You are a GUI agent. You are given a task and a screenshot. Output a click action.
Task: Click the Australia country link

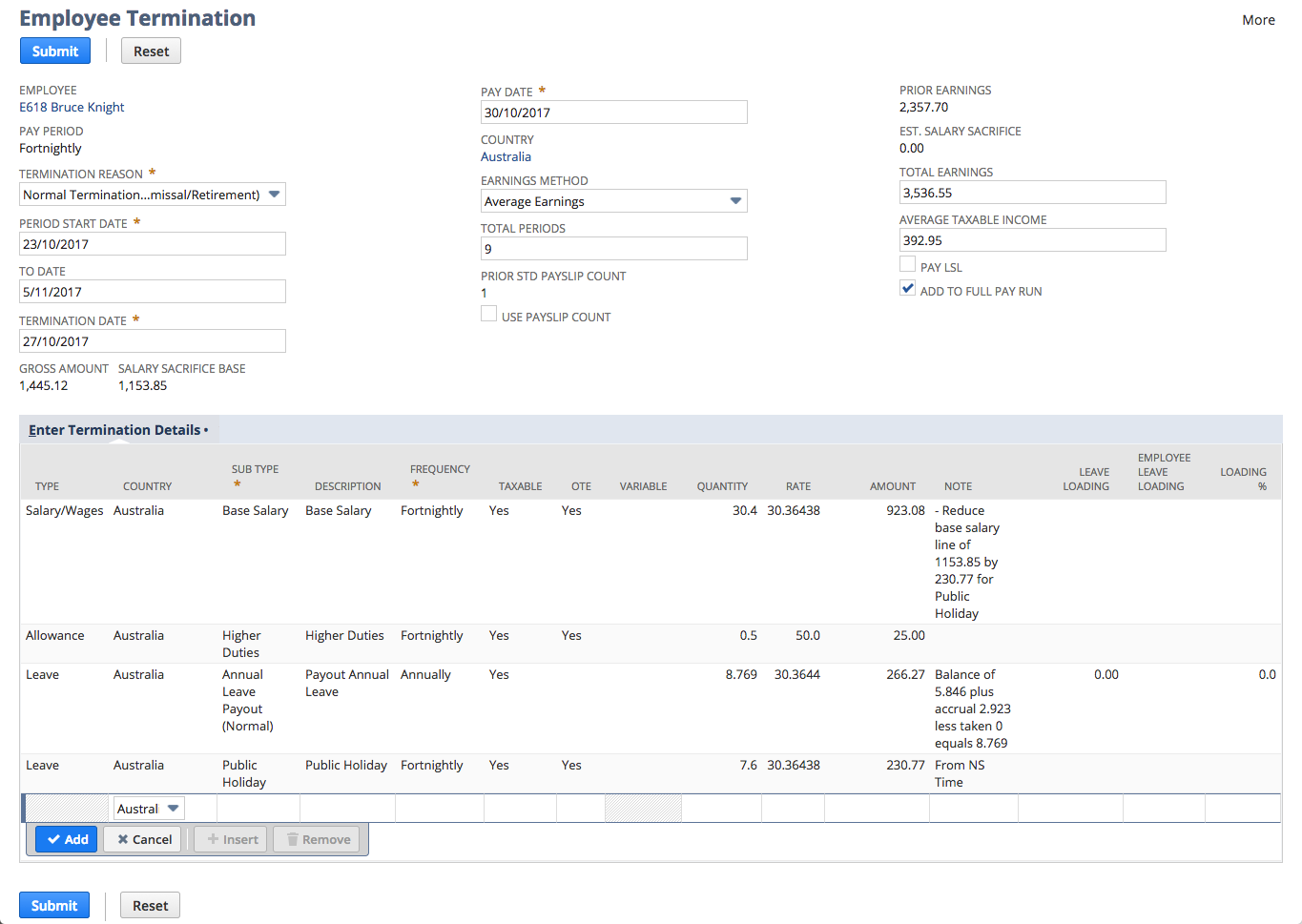point(506,156)
